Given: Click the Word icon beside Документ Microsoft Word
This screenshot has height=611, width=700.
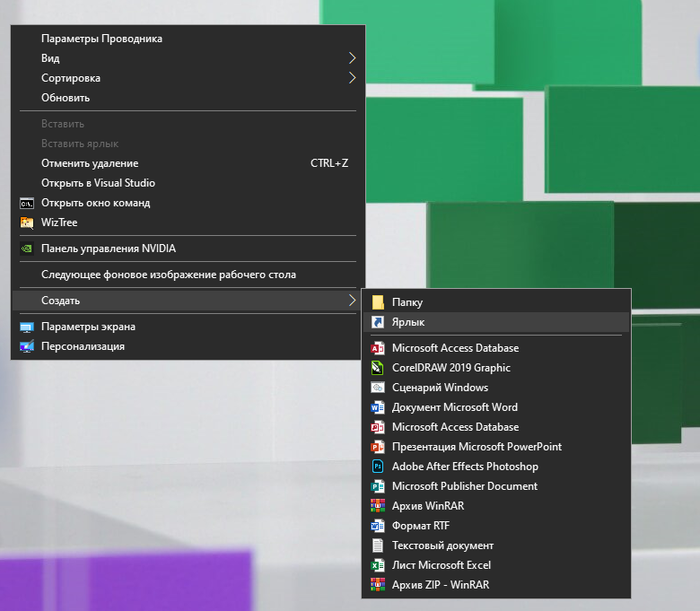Looking at the screenshot, I should (378, 407).
